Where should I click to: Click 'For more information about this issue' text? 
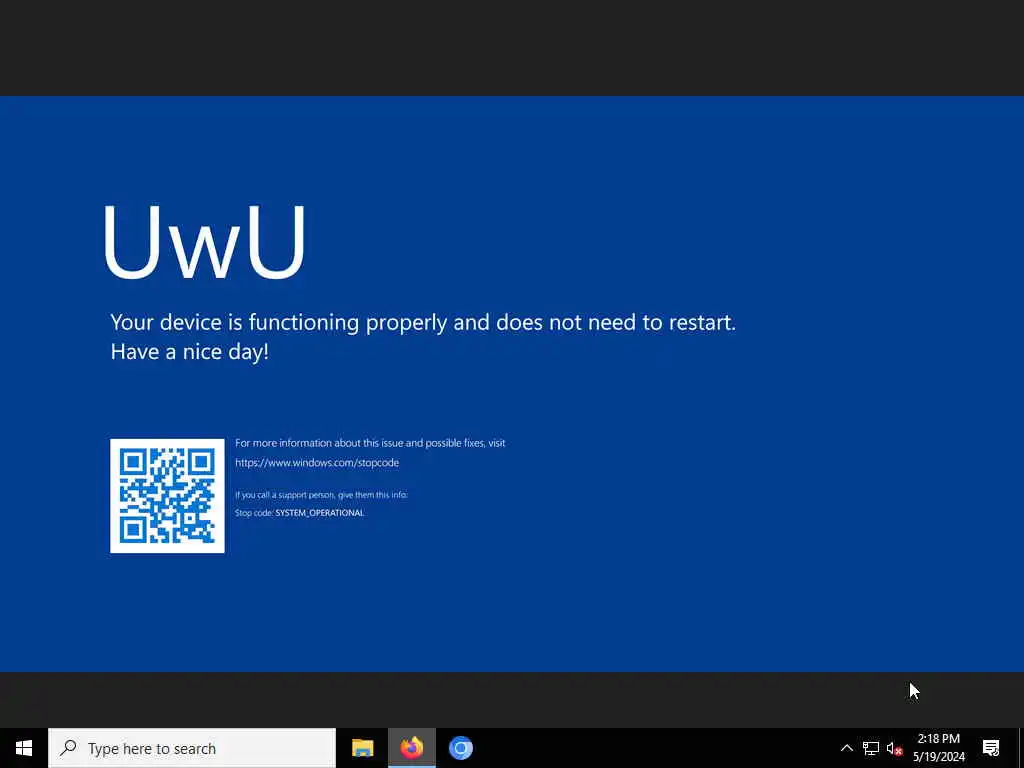tap(370, 443)
